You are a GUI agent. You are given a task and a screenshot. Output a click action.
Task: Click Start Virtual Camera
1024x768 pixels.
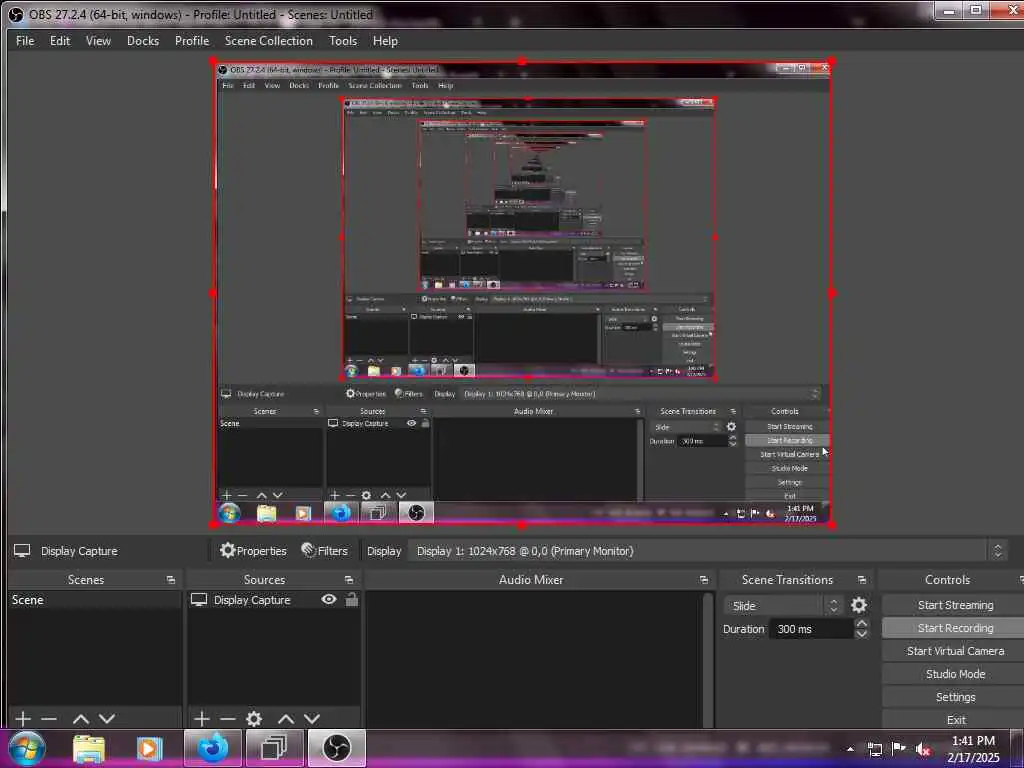tap(955, 650)
